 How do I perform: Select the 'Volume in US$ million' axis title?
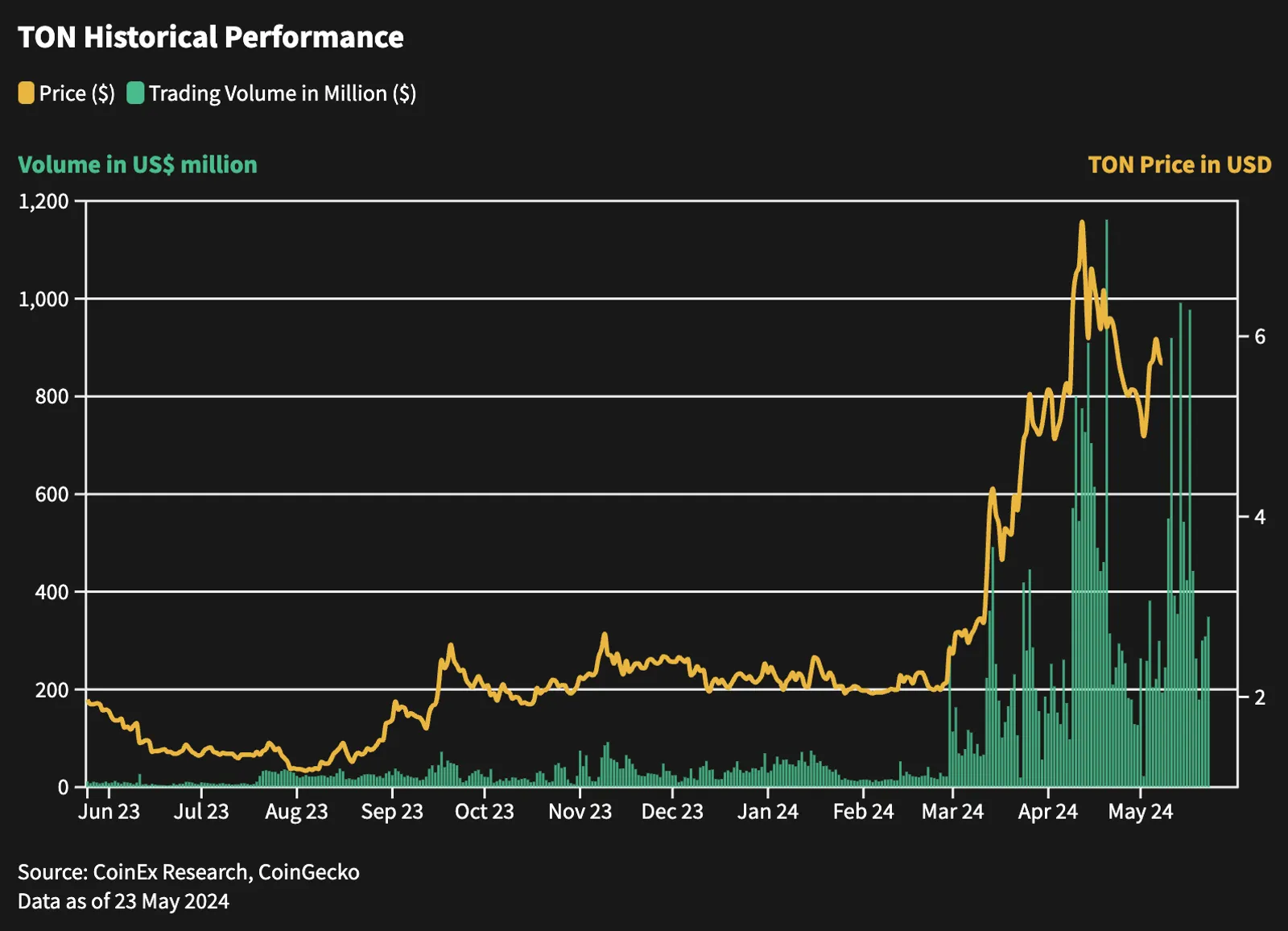(138, 164)
